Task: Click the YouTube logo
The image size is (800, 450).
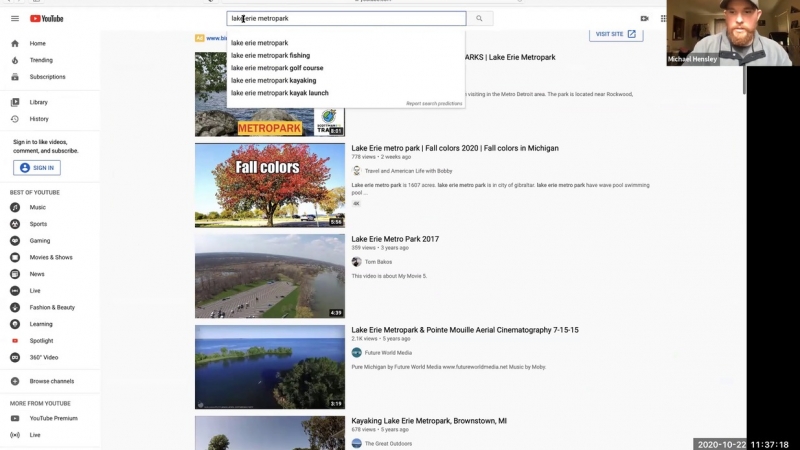Action: (x=47, y=18)
